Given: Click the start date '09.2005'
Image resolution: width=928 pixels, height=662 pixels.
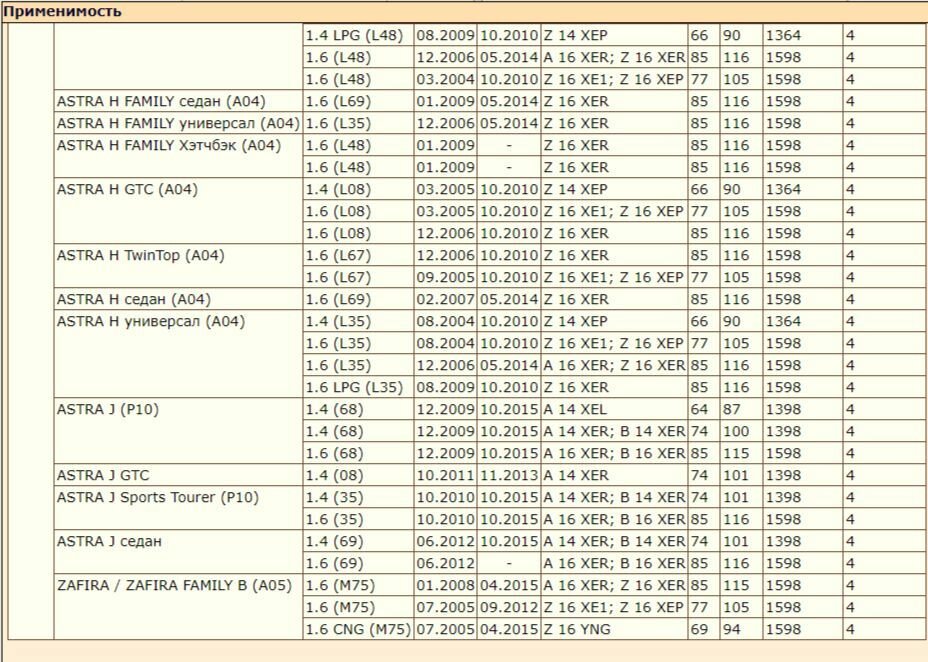Looking at the screenshot, I should 446,277.
